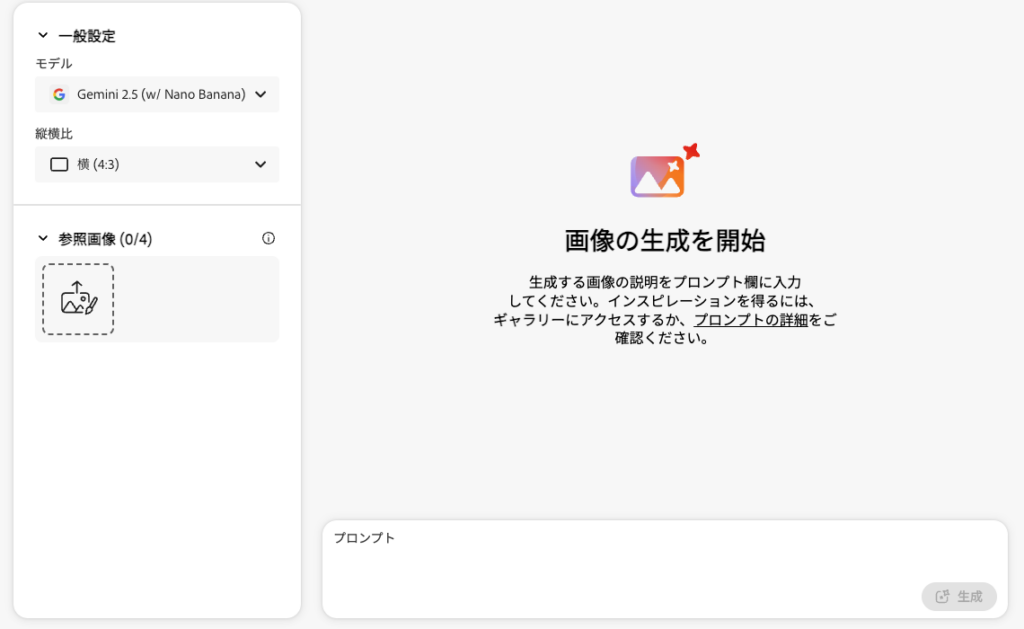Click the gradient picture icon in the center
1024x629 pixels.
click(656, 177)
